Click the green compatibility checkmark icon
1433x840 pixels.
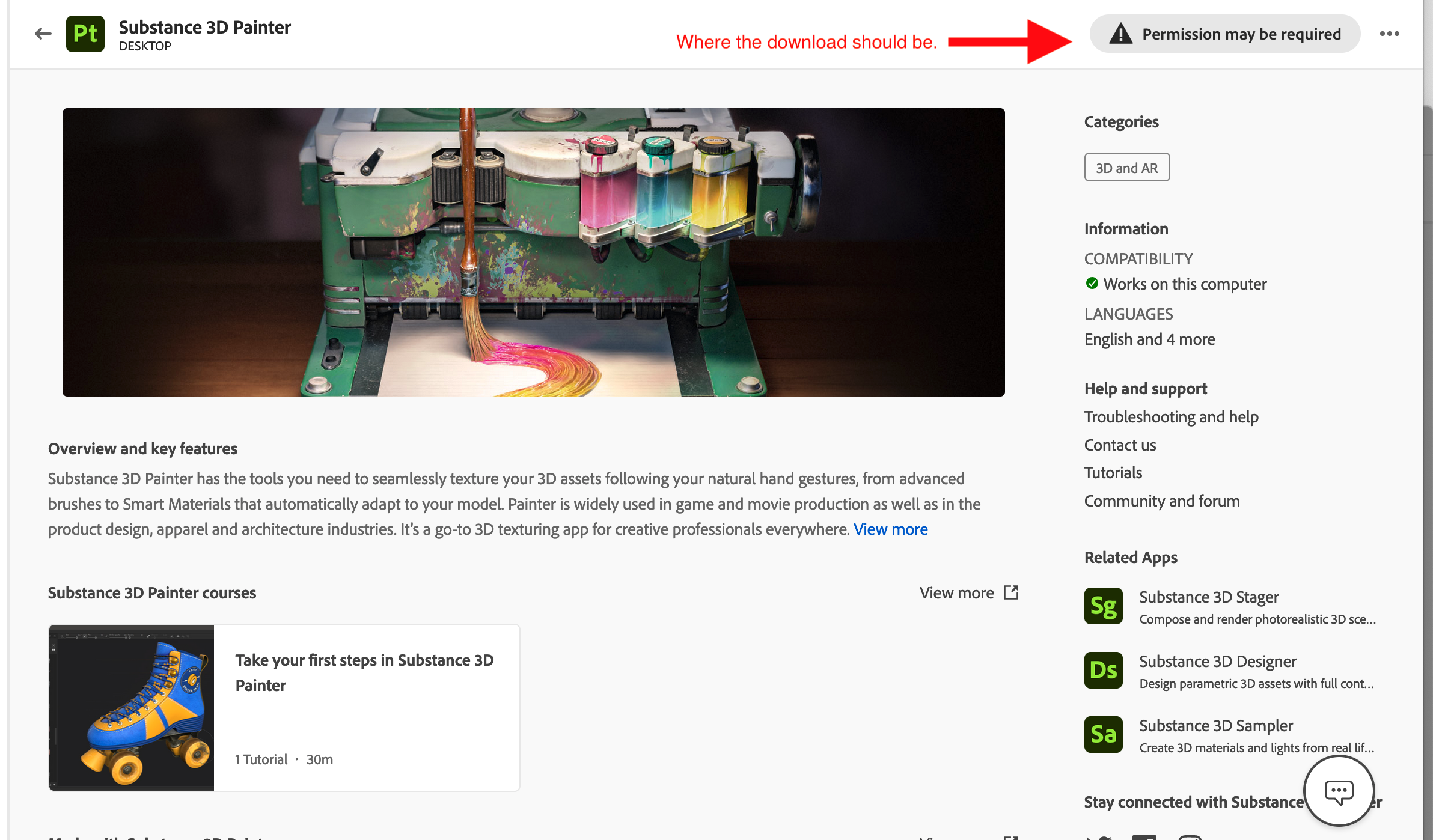[1092, 284]
